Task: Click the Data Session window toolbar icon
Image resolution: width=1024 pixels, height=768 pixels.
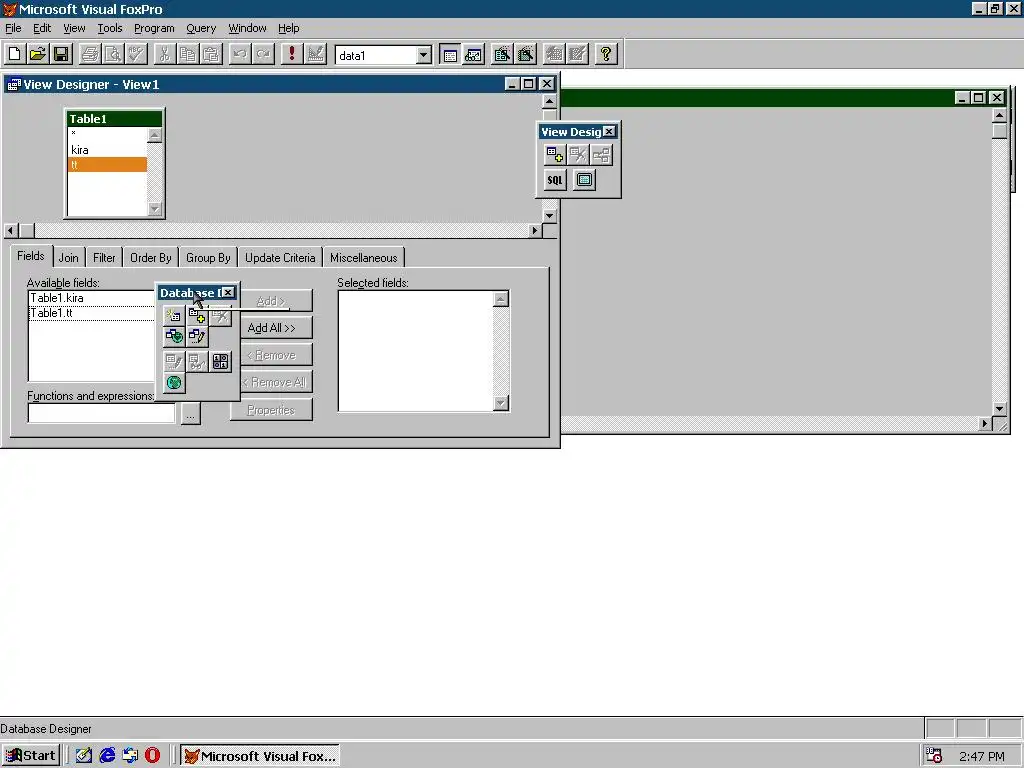Action: coord(473,54)
